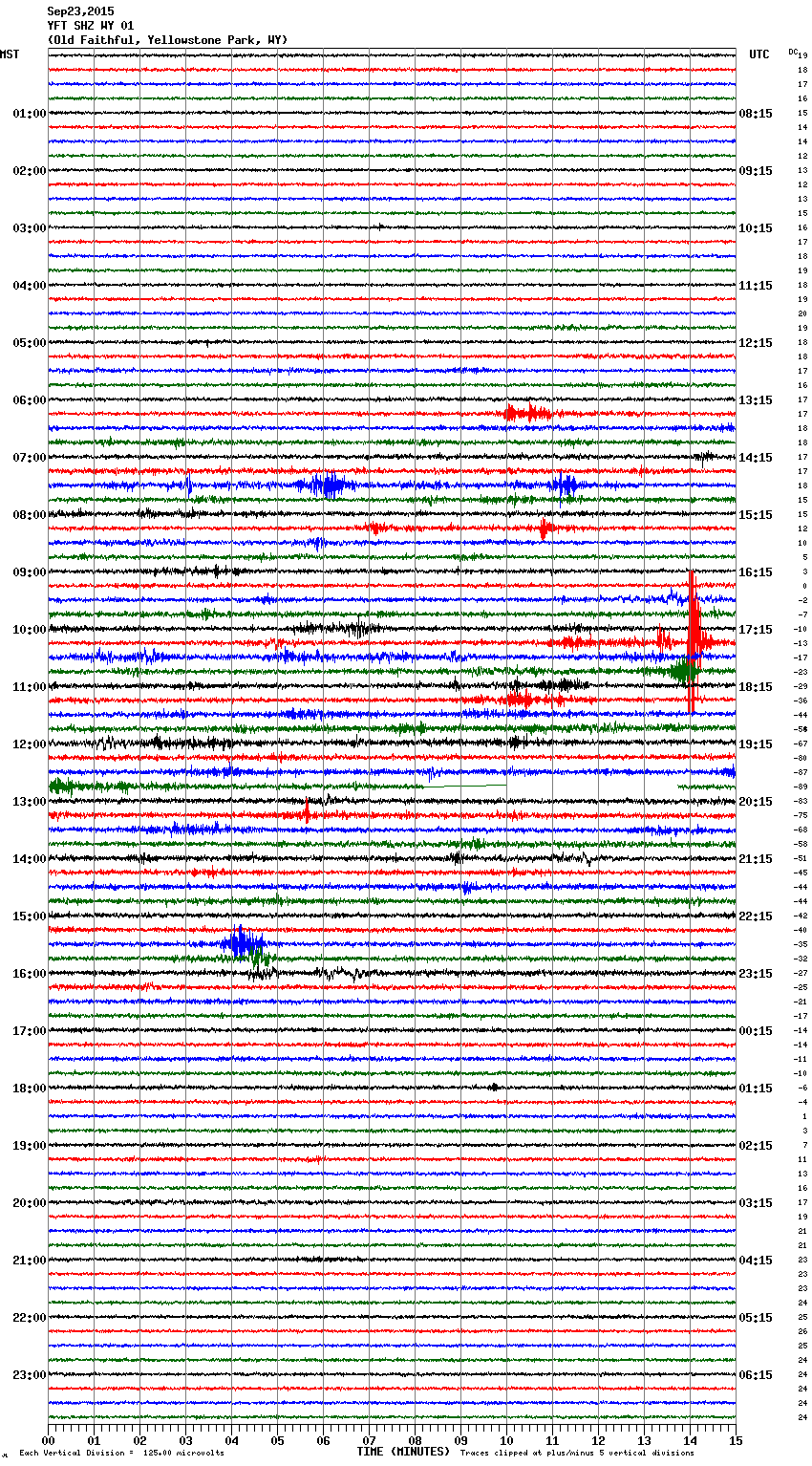Click the Sep23,2015 date title

click(x=80, y=11)
